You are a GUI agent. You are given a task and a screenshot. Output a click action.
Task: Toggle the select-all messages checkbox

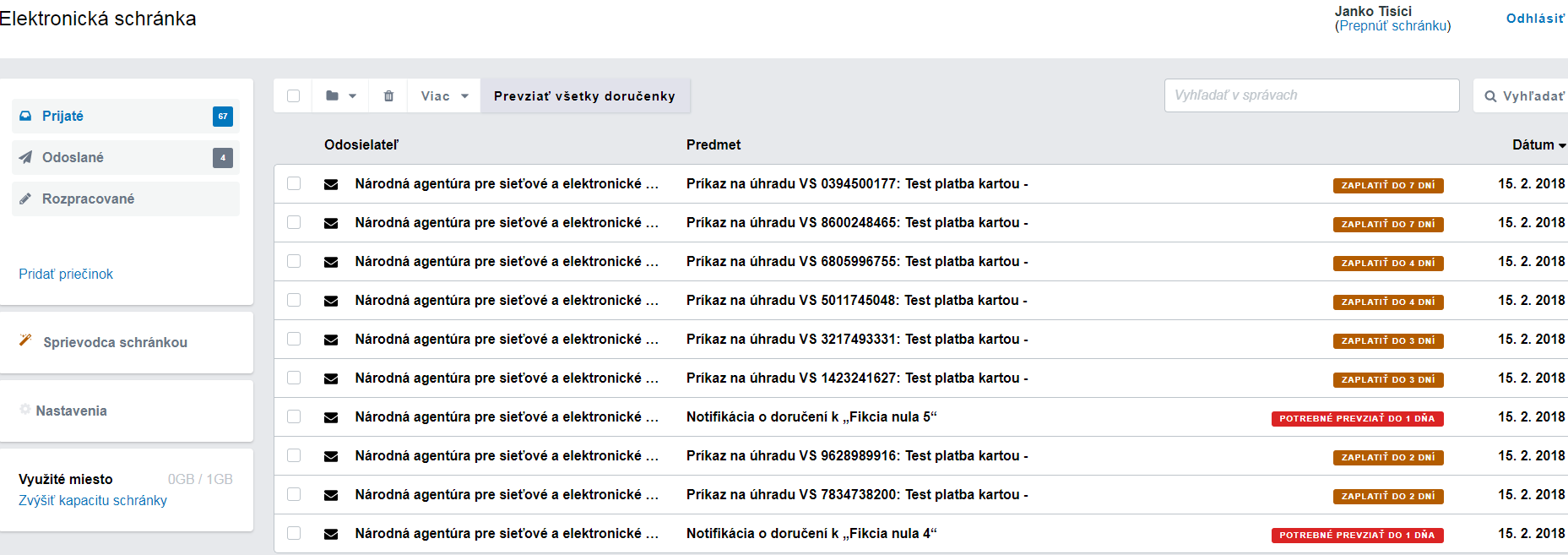(x=293, y=95)
